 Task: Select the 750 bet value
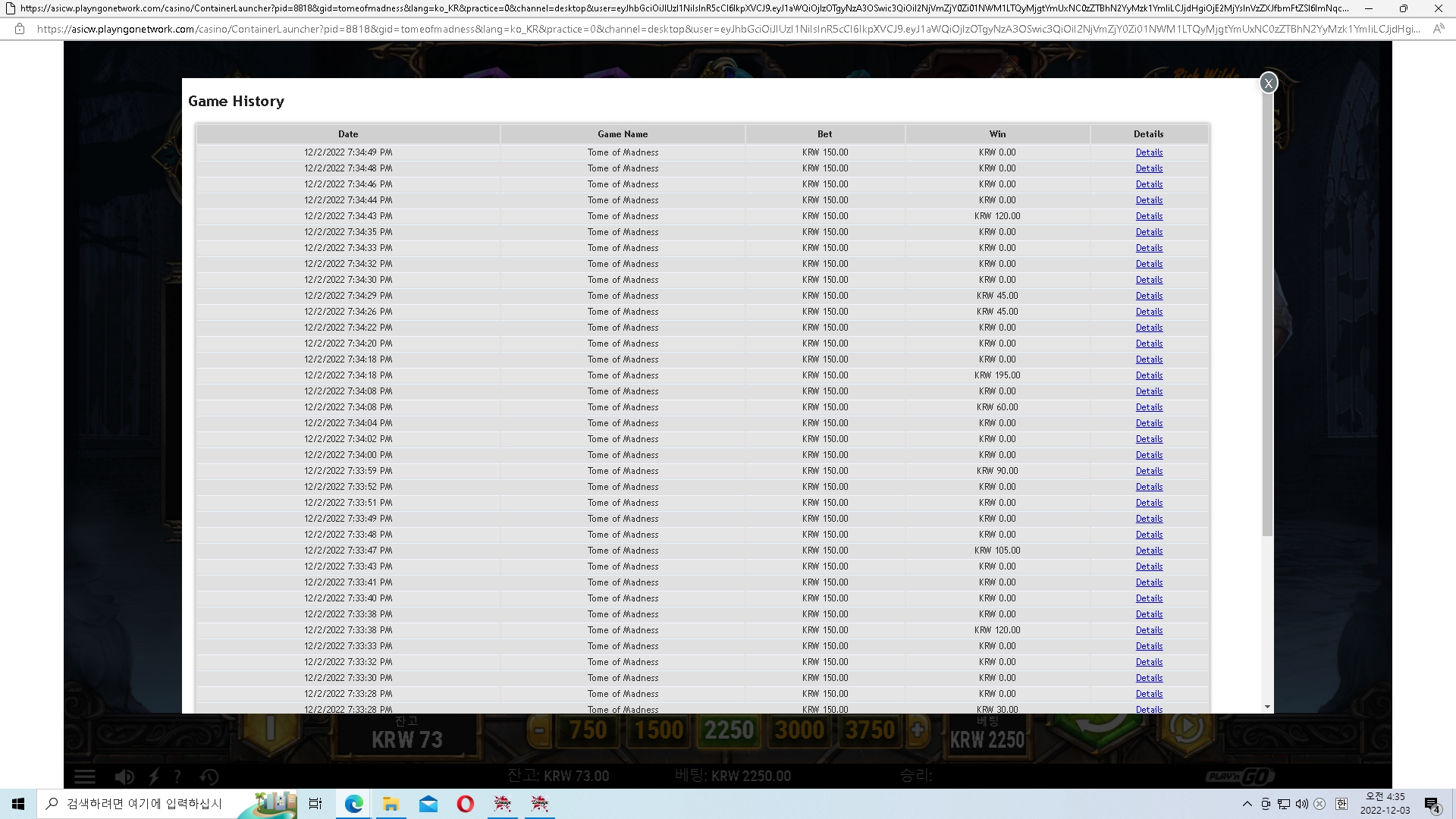point(588,730)
